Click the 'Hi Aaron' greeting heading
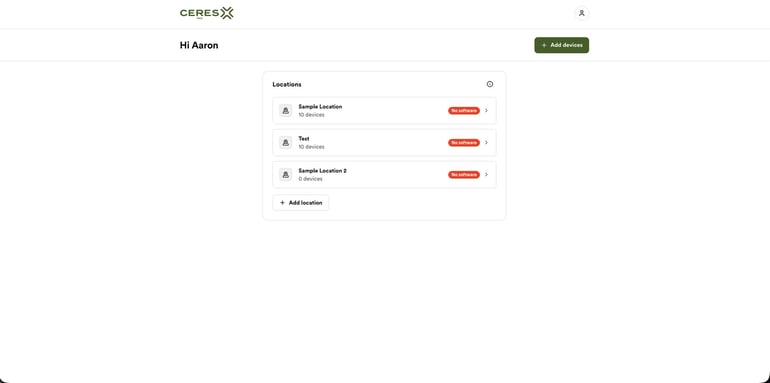770x383 pixels. click(199, 45)
